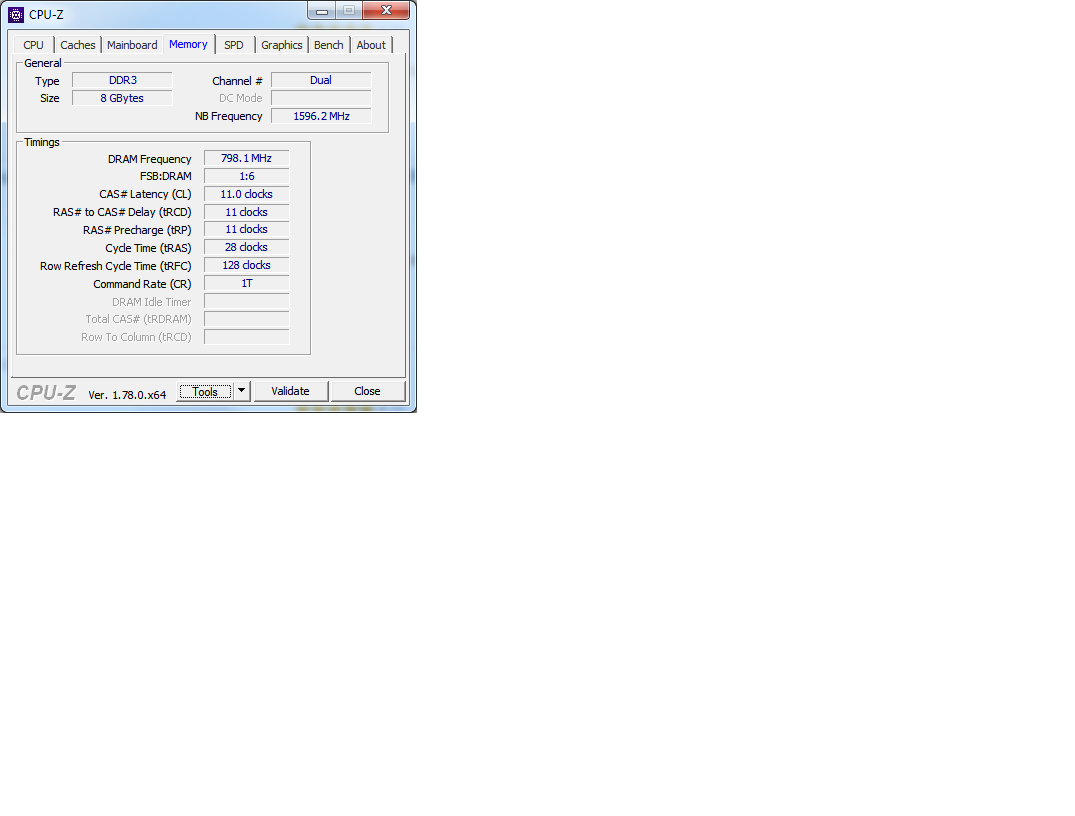The height and width of the screenshot is (816, 1075).
Task: Click the RAS# Precharge (tRP) label
Action: click(x=137, y=230)
